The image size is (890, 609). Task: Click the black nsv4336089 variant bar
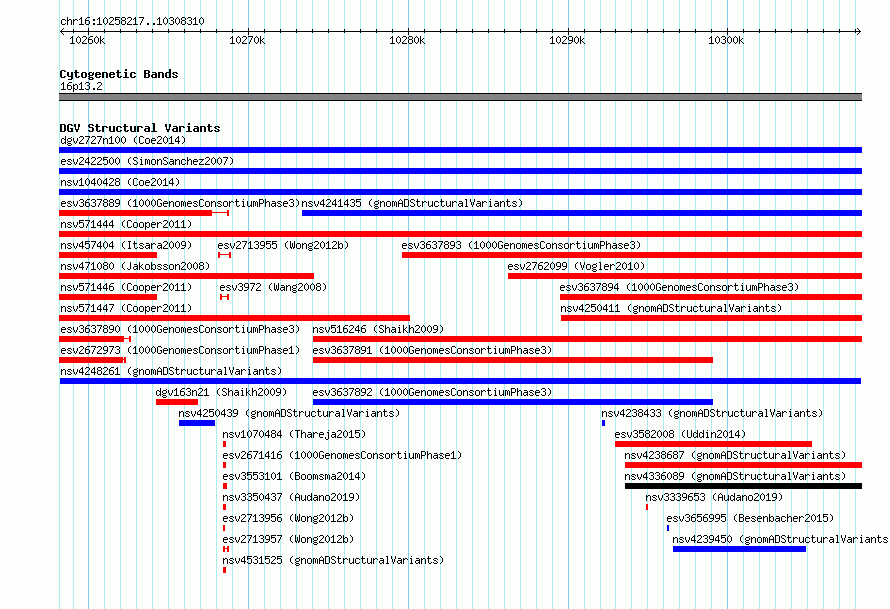coord(744,486)
